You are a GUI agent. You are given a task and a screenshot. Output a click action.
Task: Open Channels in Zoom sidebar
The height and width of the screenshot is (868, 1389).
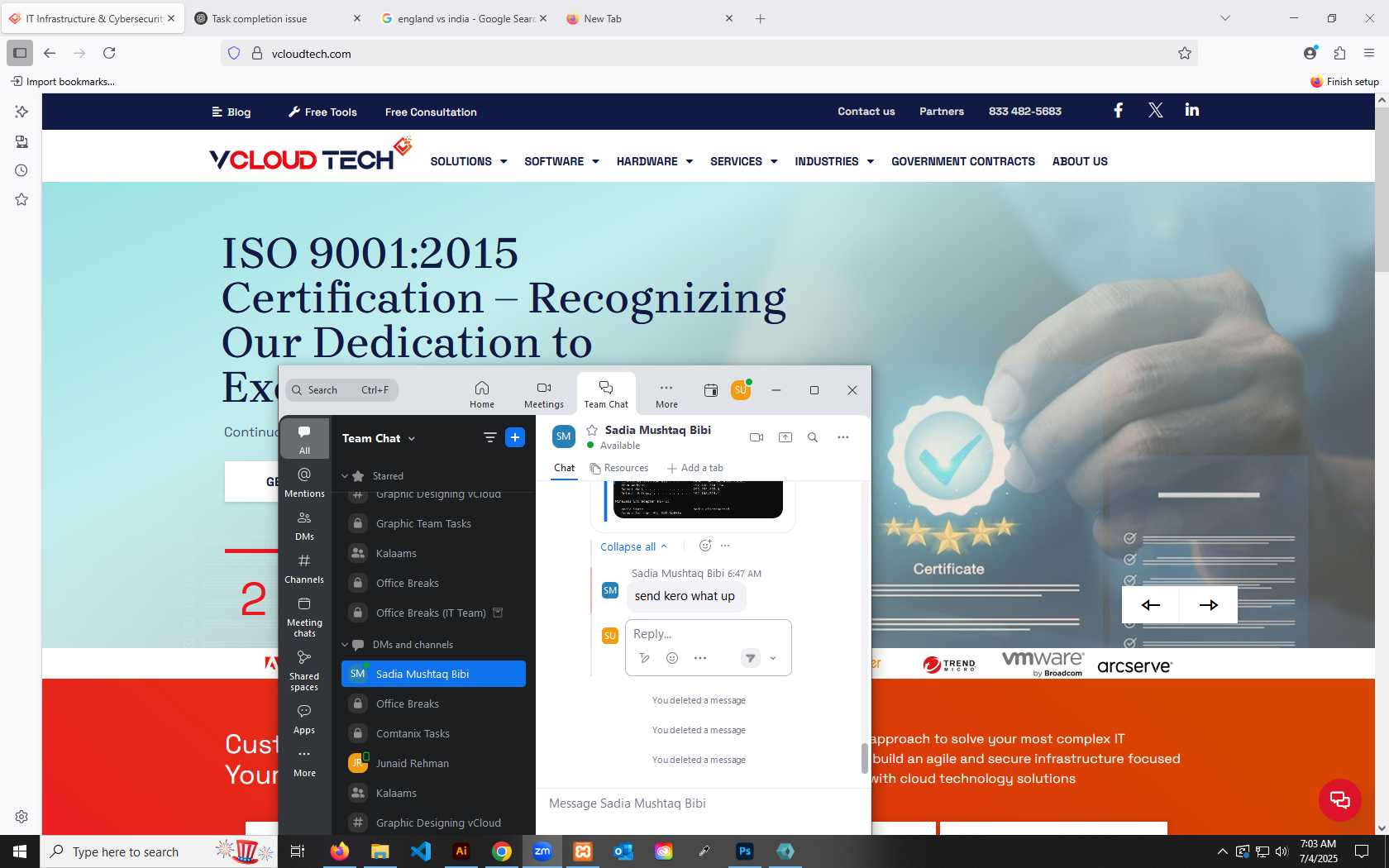click(304, 568)
